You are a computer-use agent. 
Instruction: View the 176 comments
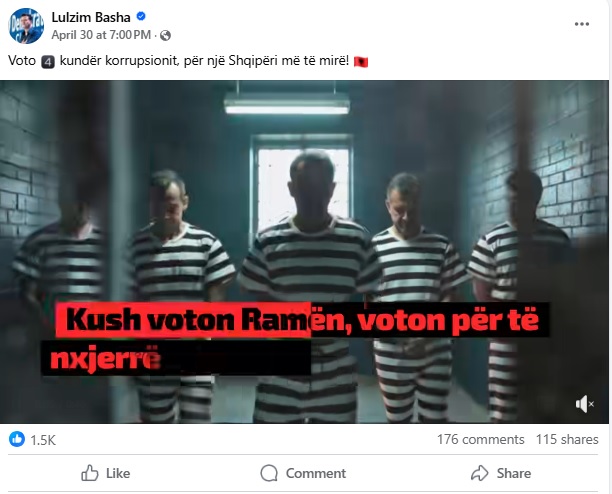(x=480, y=439)
